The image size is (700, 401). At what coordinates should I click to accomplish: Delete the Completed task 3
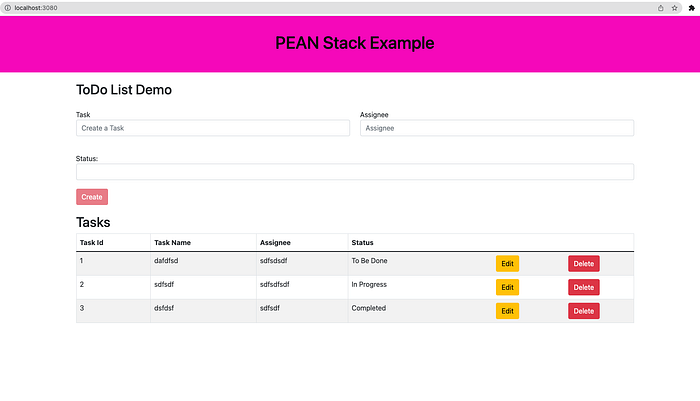[x=583, y=311]
